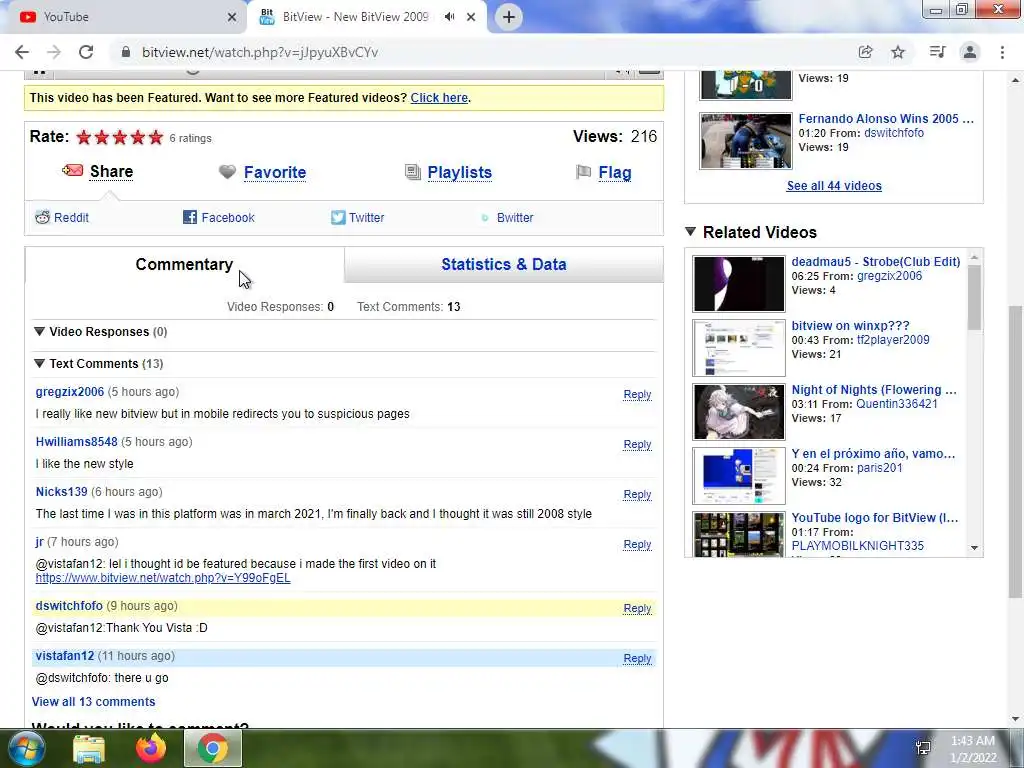
Task: Rate the video five stars
Action: [155, 137]
